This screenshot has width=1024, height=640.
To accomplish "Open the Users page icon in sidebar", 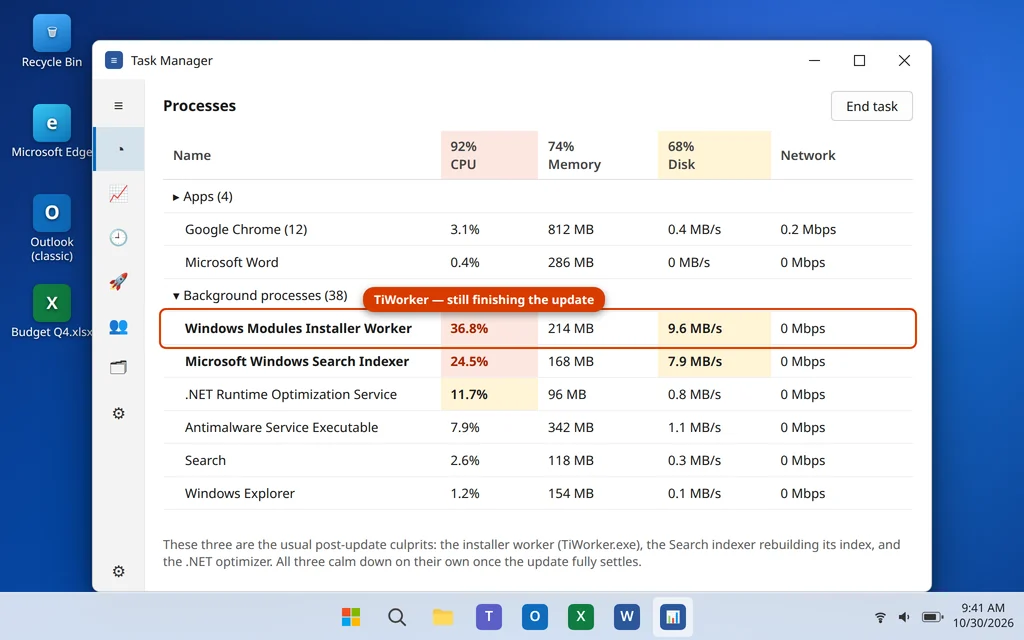I will click(x=118, y=327).
